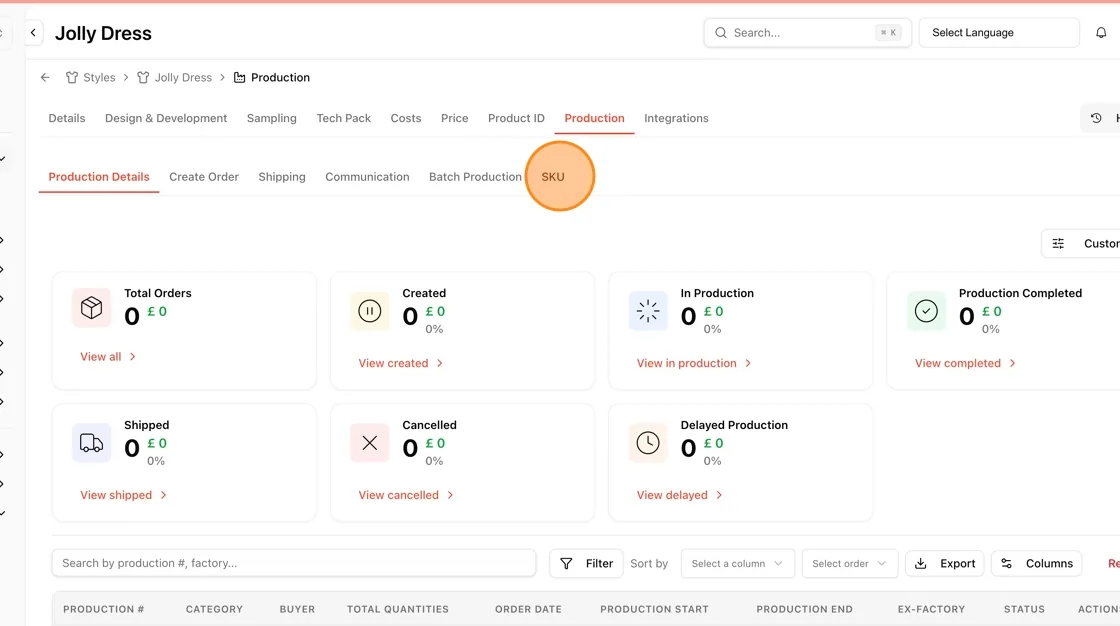Open the SKU subtab

[553, 177]
